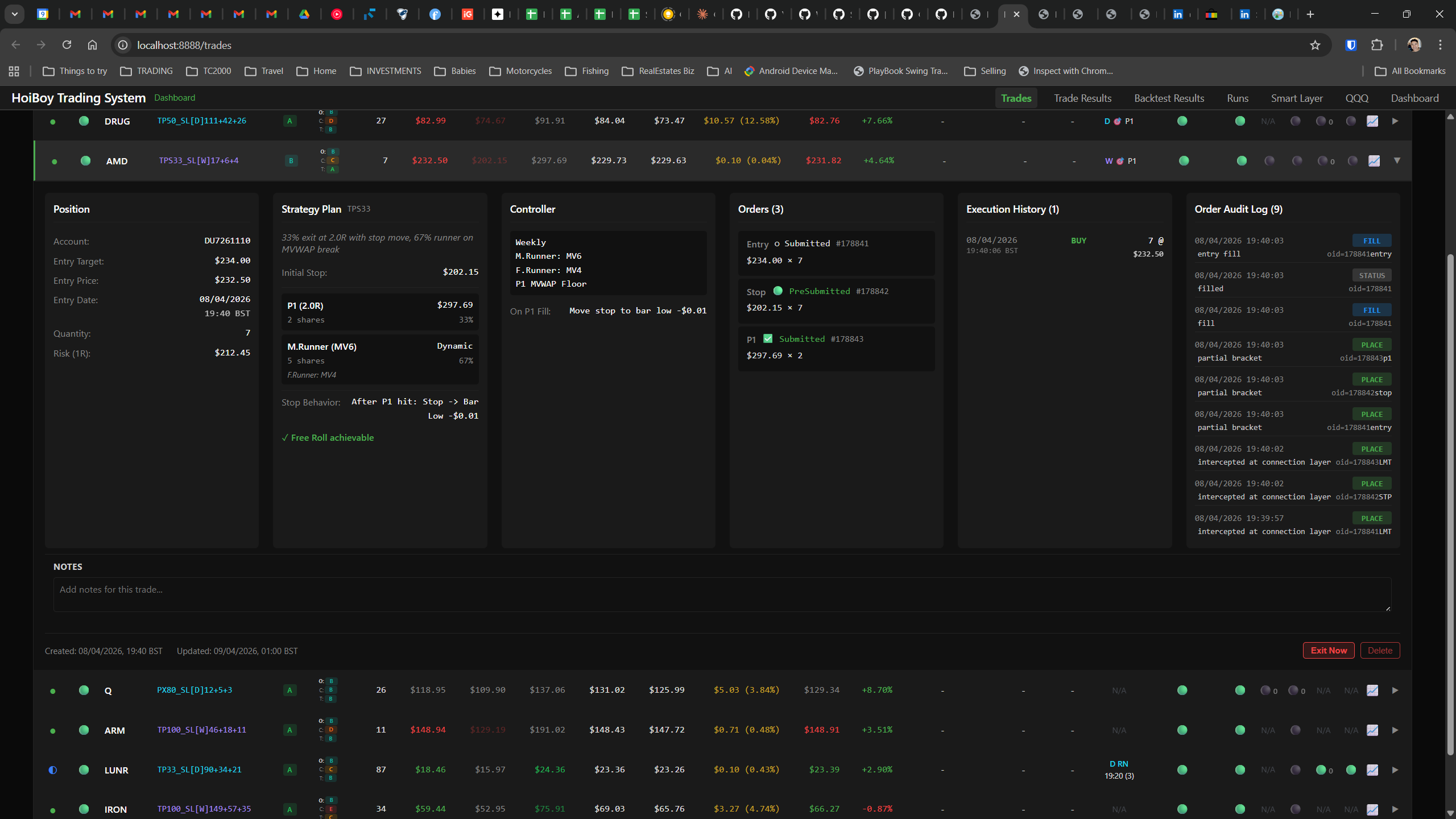Toggle the P1 order checkbox in Orders
The width and height of the screenshot is (1456, 819).
click(768, 338)
